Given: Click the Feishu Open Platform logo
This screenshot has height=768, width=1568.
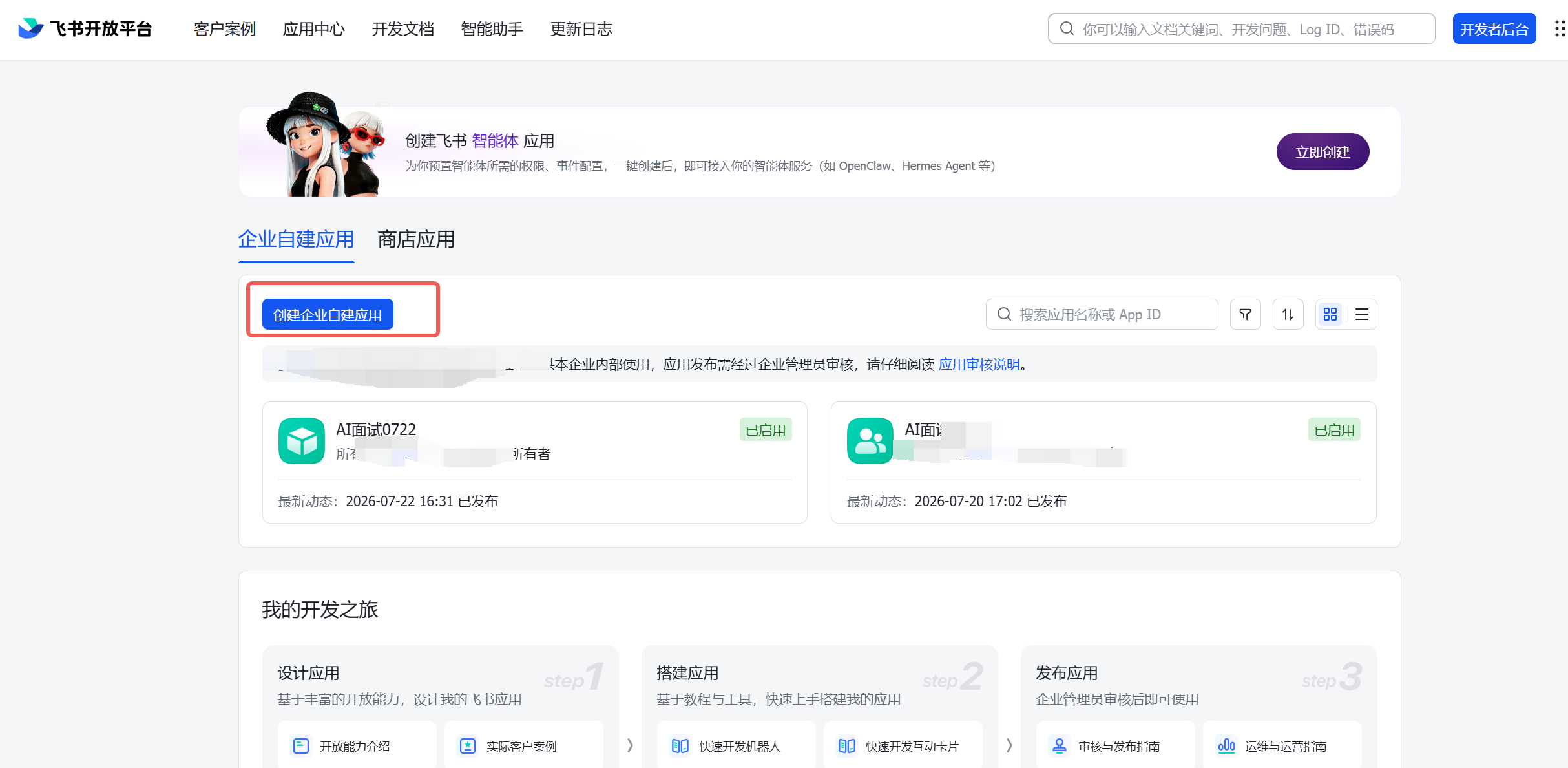Looking at the screenshot, I should click(85, 29).
